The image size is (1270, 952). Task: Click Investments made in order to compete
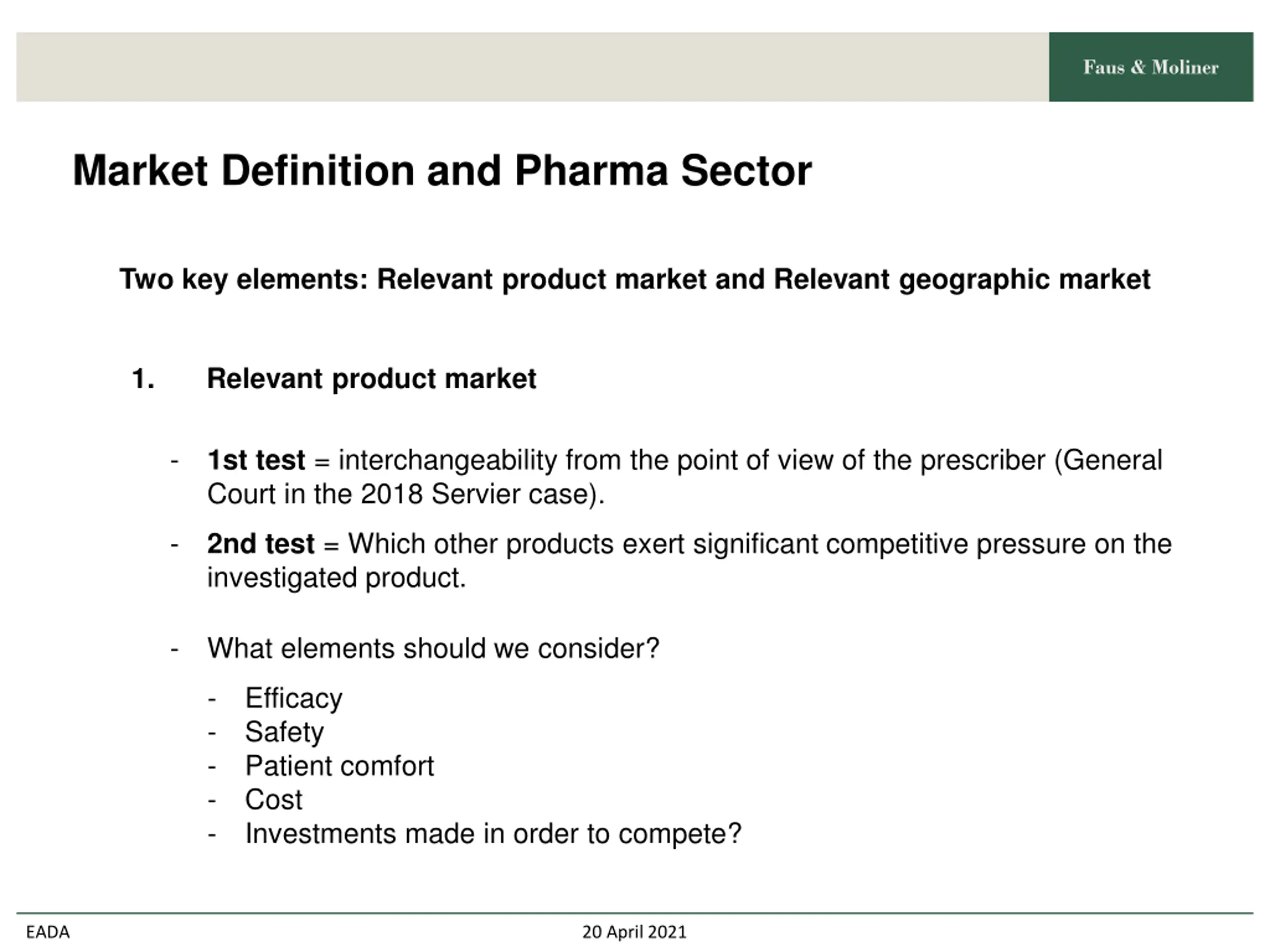click(x=493, y=834)
